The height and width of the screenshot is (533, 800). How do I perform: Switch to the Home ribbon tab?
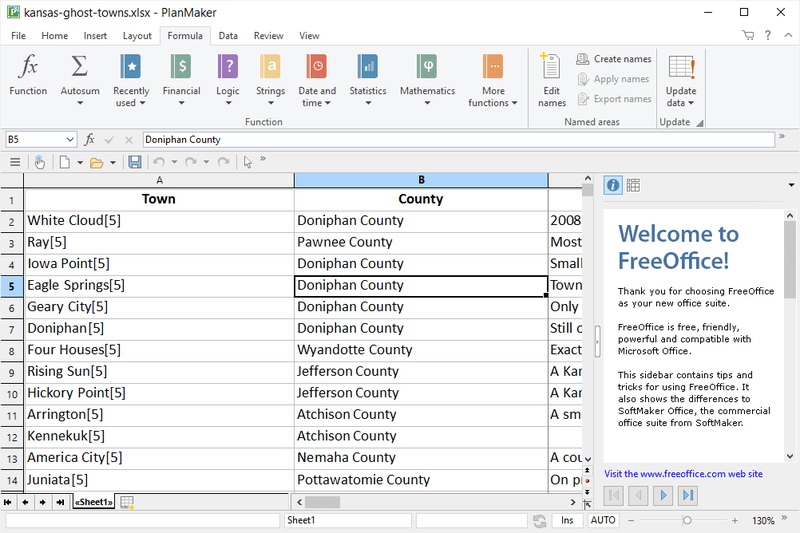click(x=55, y=36)
